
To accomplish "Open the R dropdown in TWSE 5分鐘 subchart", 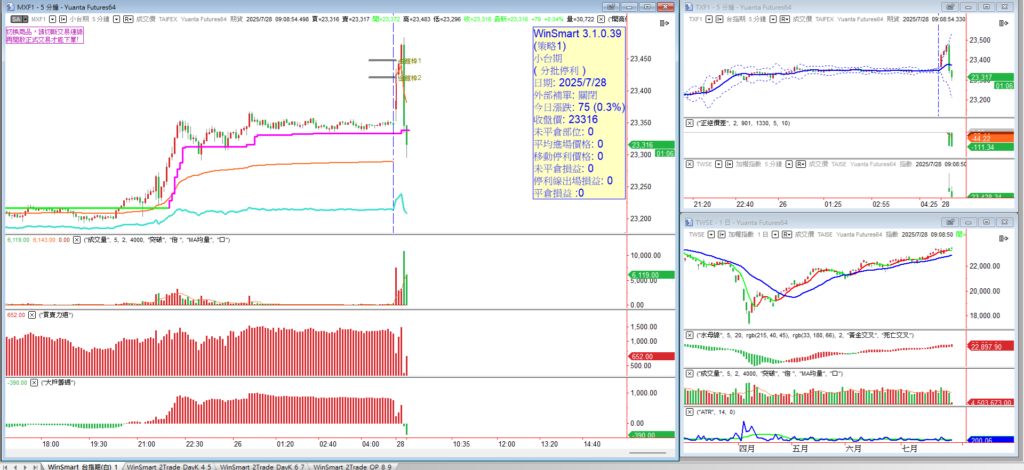I will point(801,164).
